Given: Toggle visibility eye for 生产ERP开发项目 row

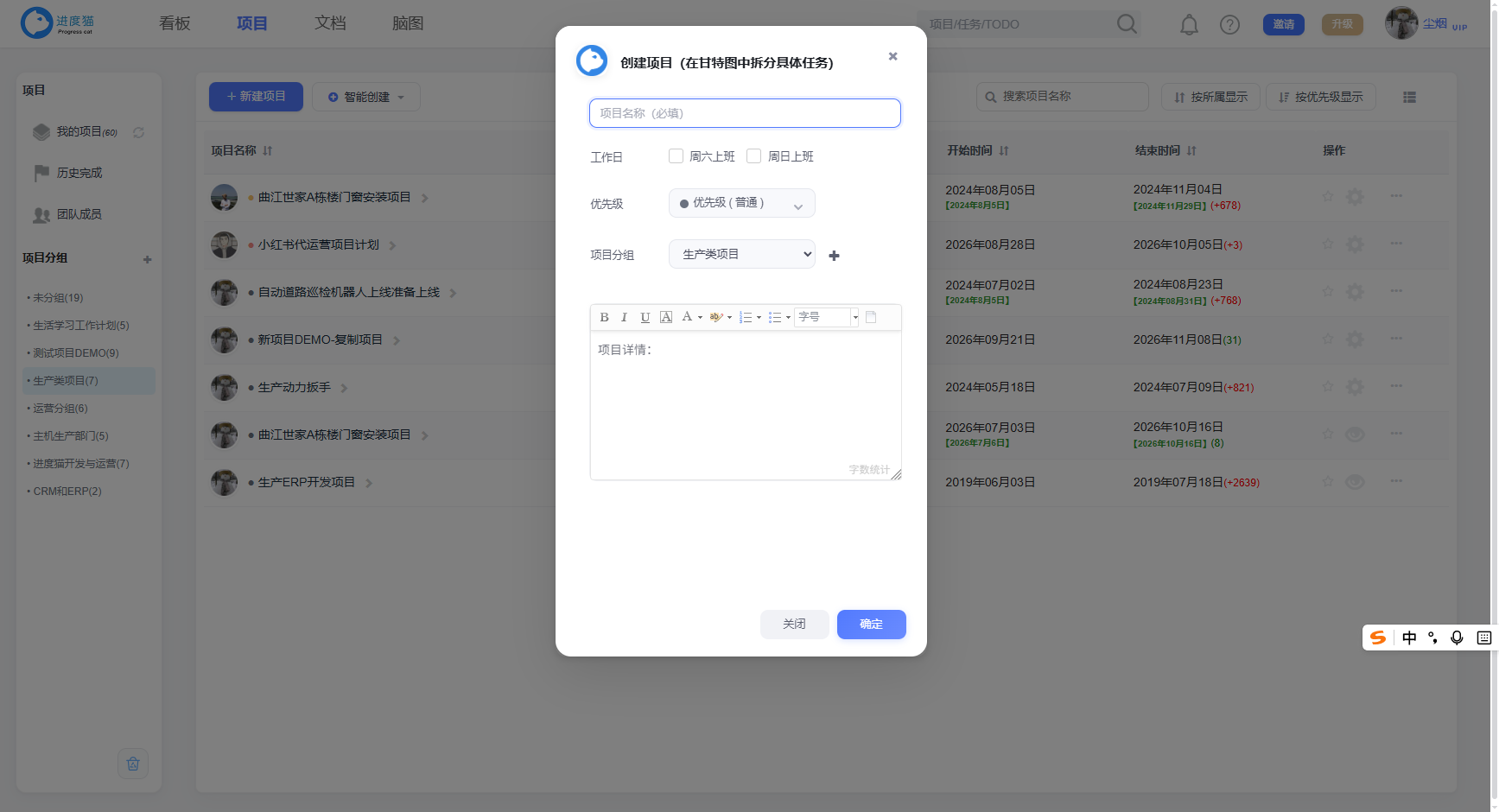Looking at the screenshot, I should click(1356, 482).
